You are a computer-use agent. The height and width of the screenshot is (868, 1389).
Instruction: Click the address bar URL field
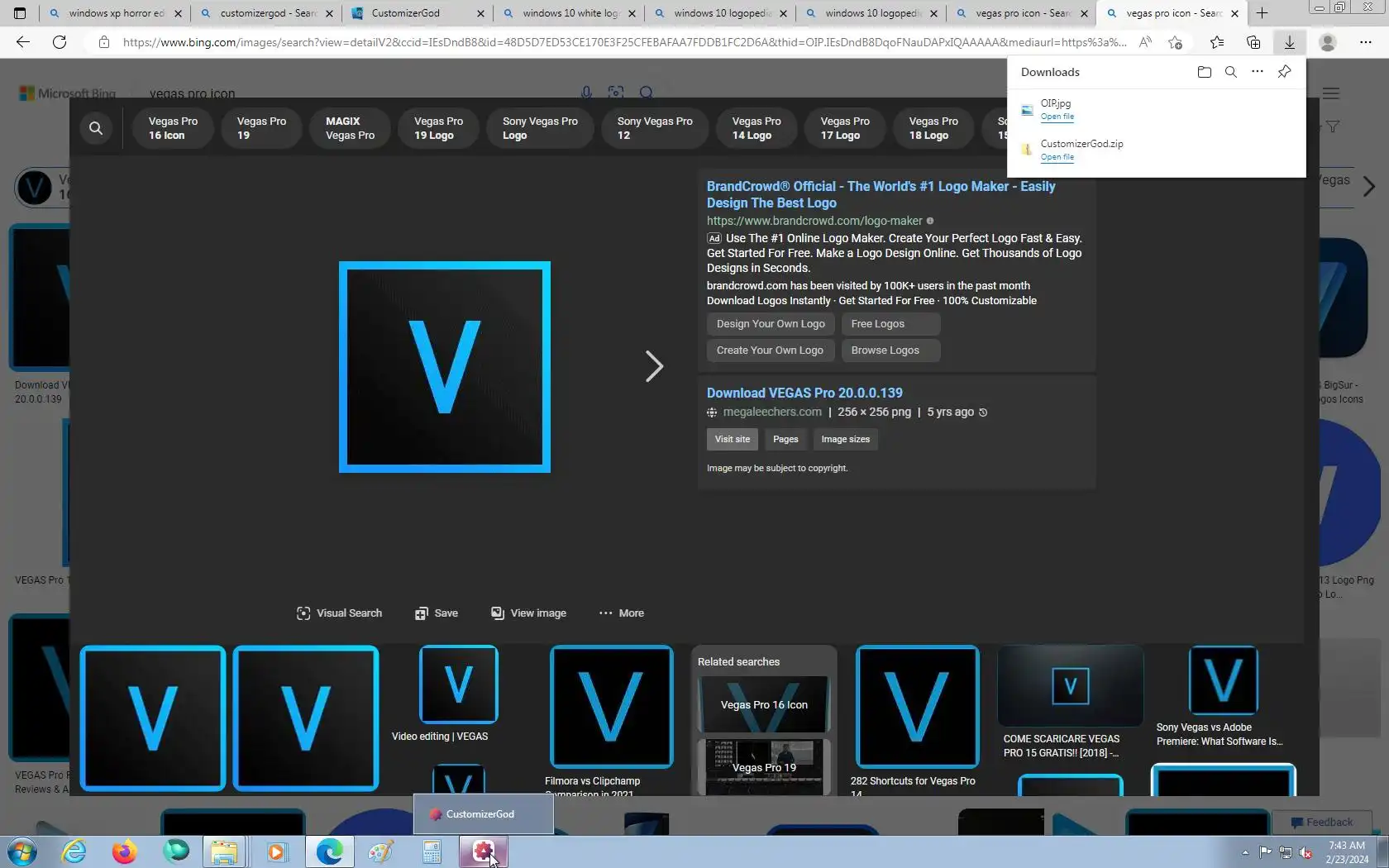coord(624,42)
